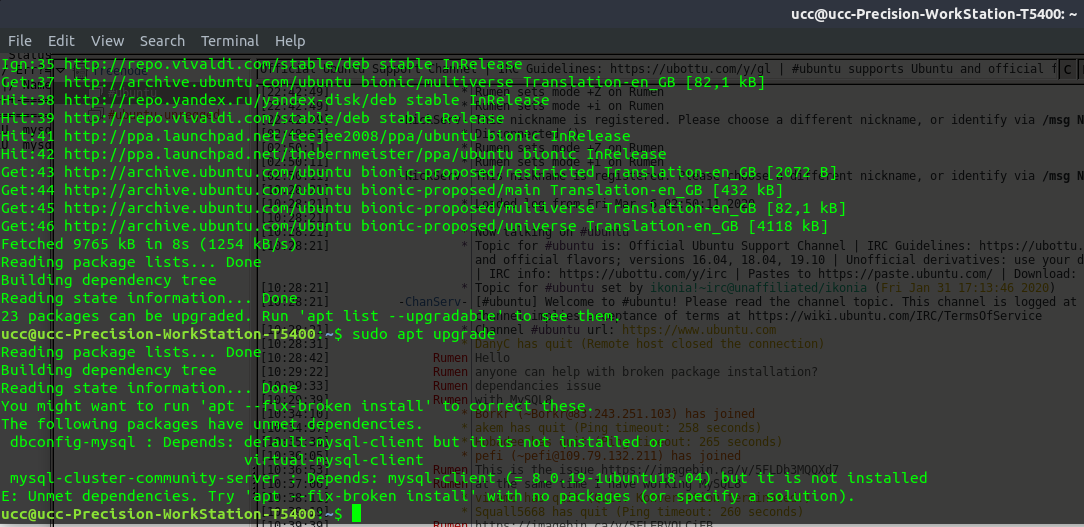Click the 'Hit:38' yandex-disk line
Screen dimensions: 1084x527
point(275,100)
